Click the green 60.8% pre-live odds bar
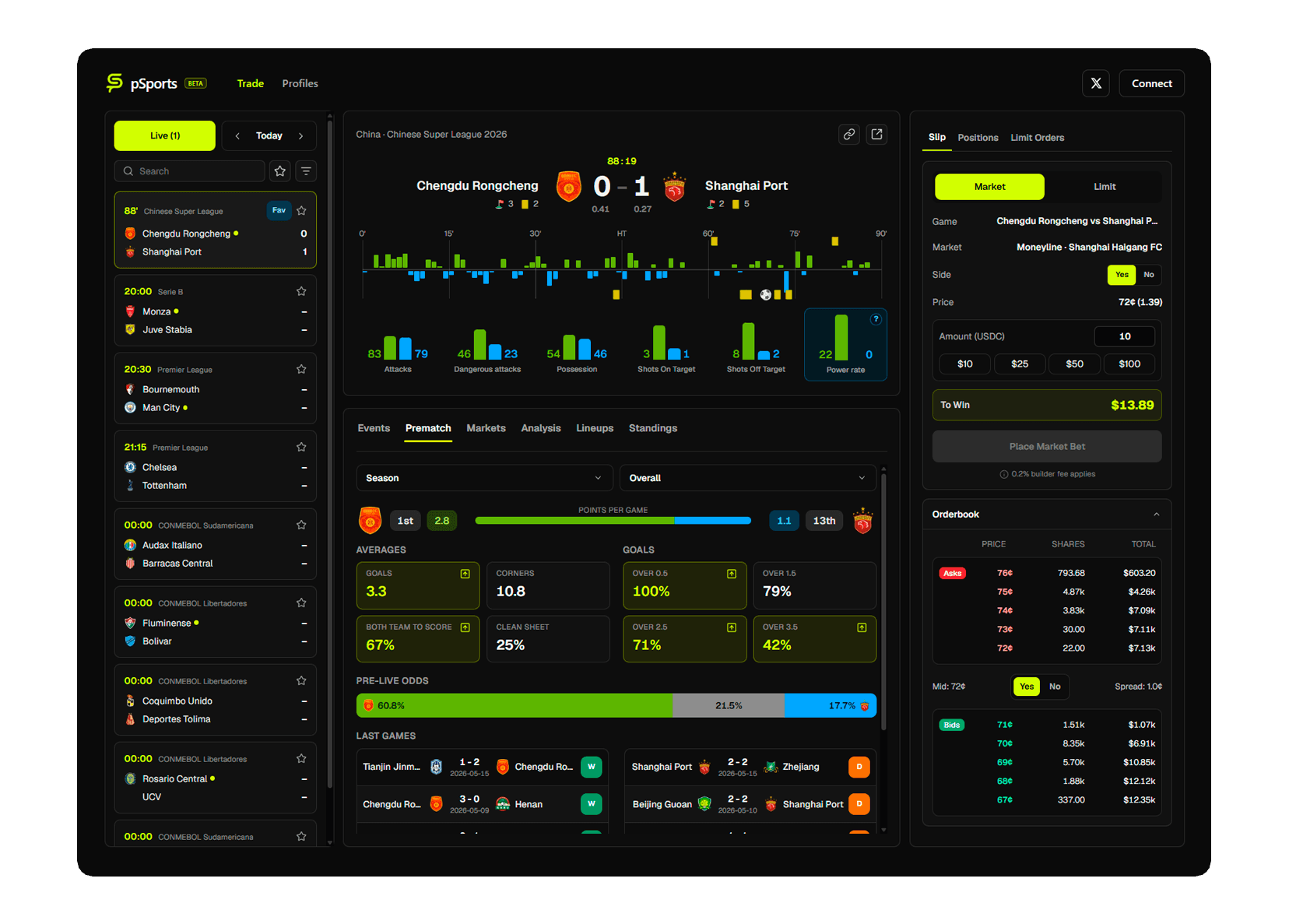Screen dimensions: 1289x924 (x=515, y=705)
